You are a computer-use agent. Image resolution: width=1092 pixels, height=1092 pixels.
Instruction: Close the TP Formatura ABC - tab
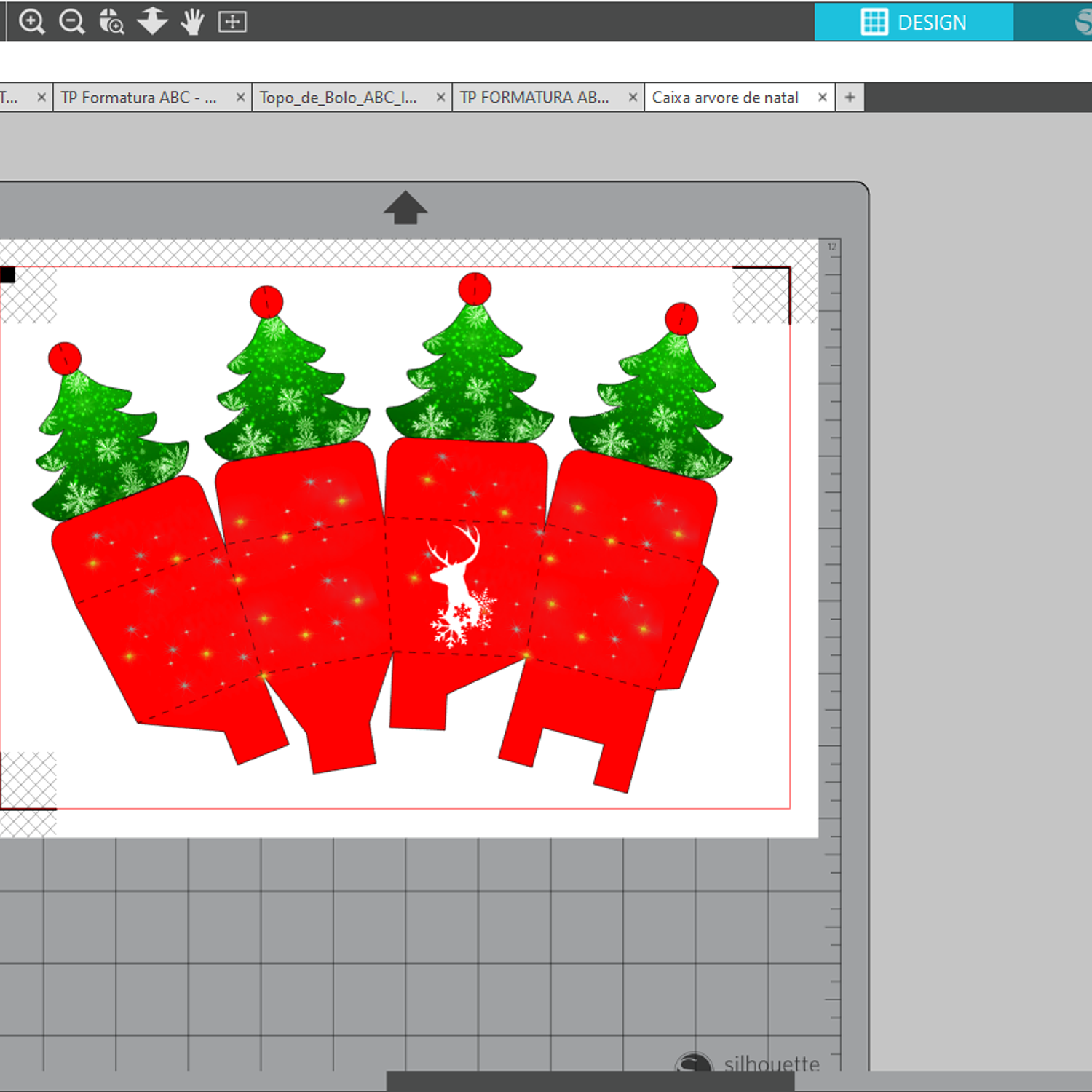coord(240,98)
